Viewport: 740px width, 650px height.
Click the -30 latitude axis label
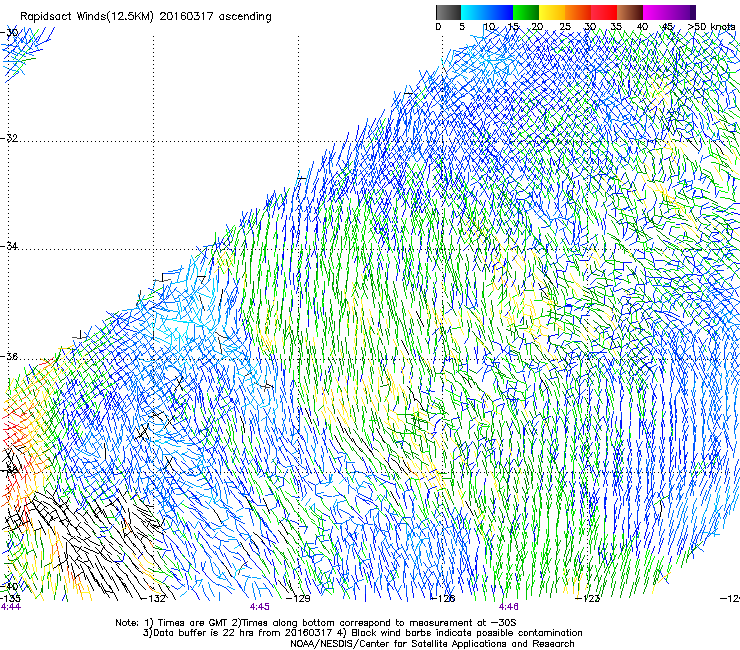pos(9,33)
